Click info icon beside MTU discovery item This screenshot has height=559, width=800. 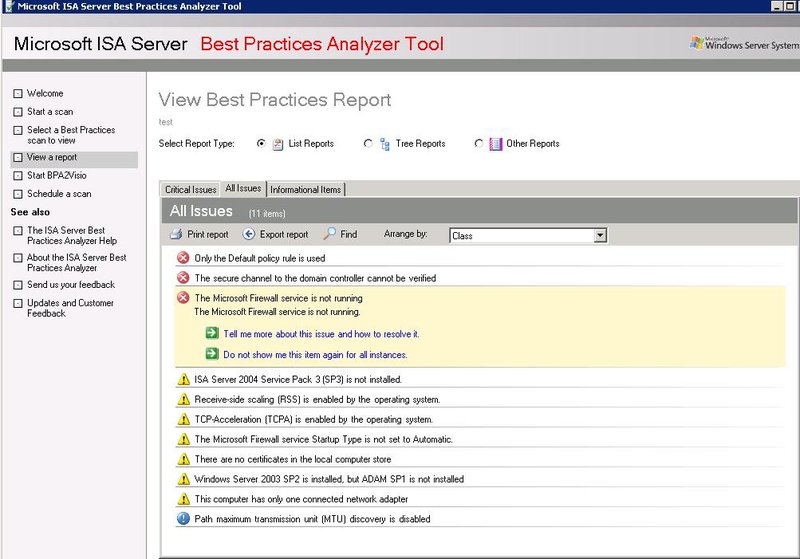[183, 519]
